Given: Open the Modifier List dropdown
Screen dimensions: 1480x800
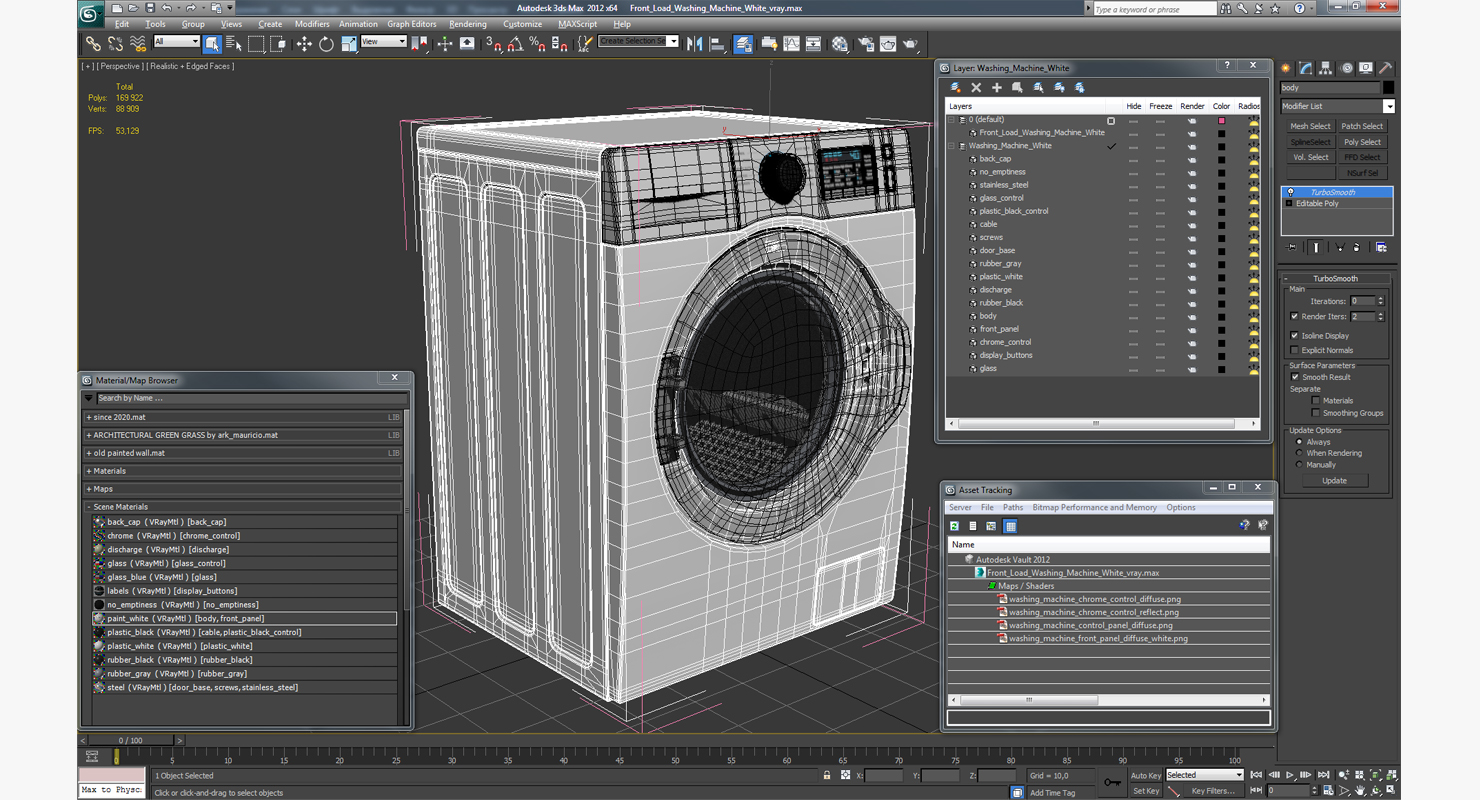Looking at the screenshot, I should click(x=1388, y=106).
